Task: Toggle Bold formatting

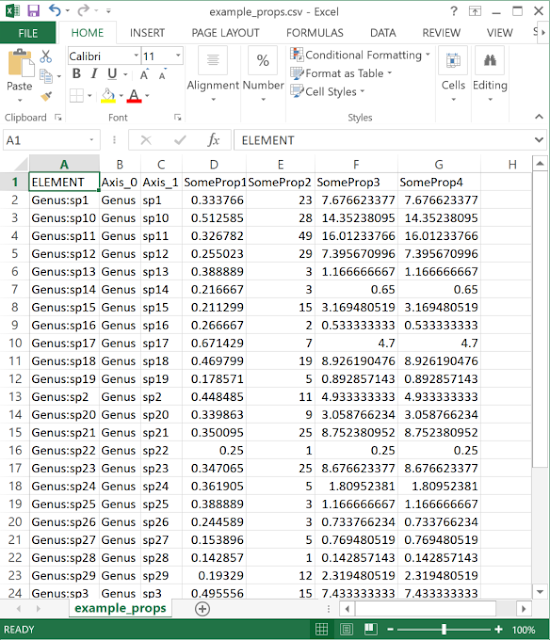Action: [76, 74]
